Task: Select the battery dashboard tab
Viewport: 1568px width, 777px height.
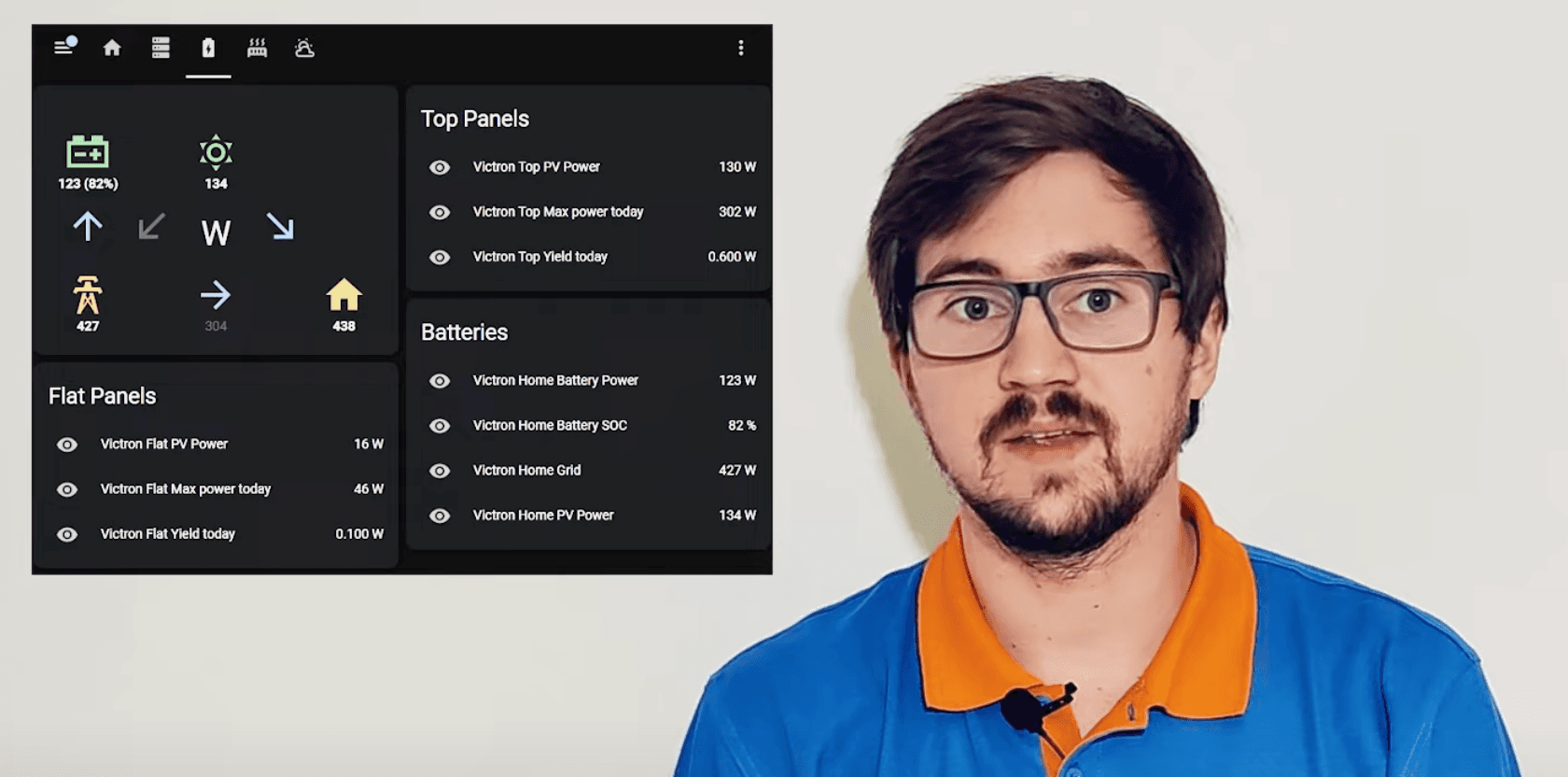Action: (208, 48)
